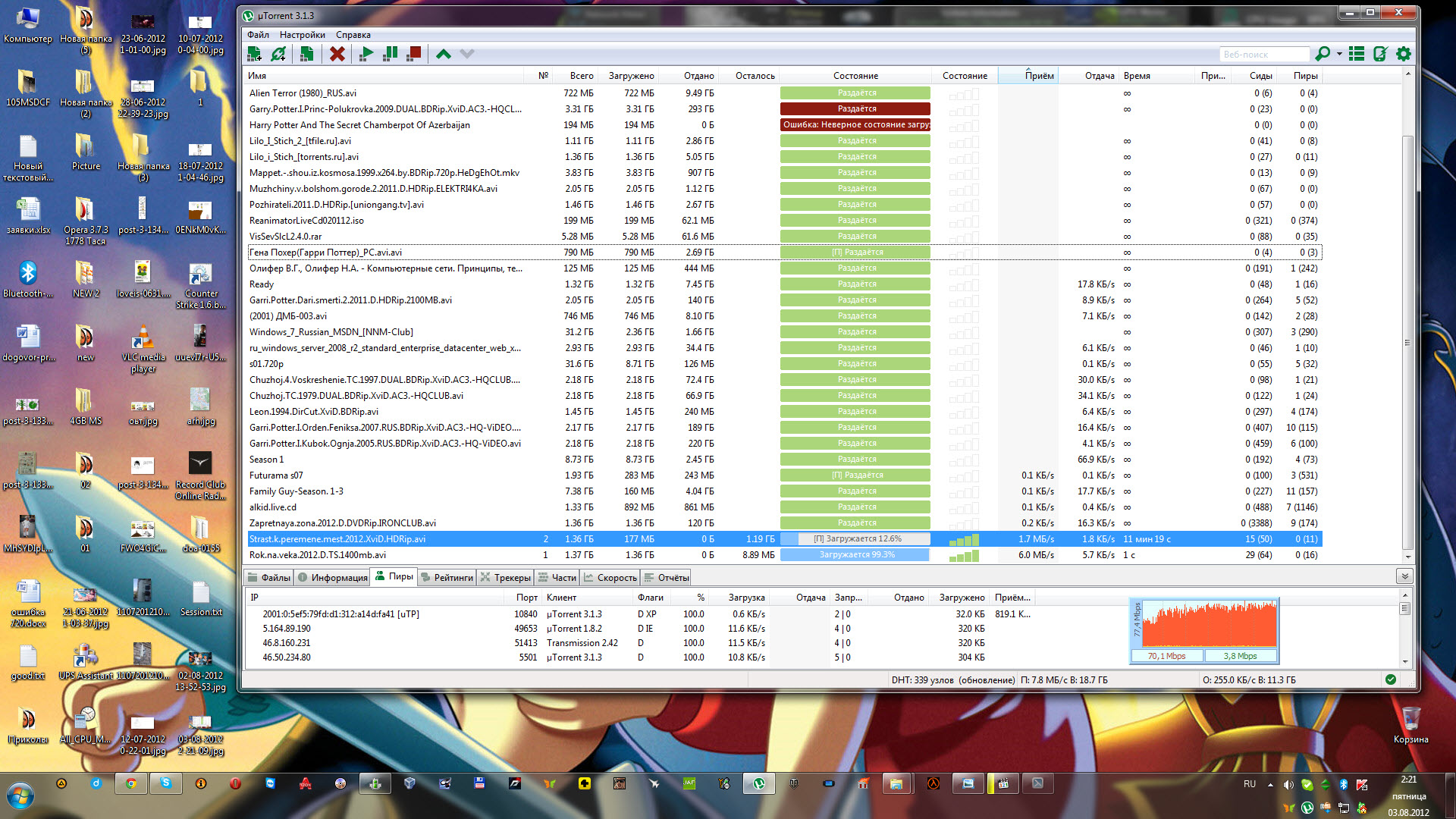Sort peers by the Клиент column header

(588, 598)
